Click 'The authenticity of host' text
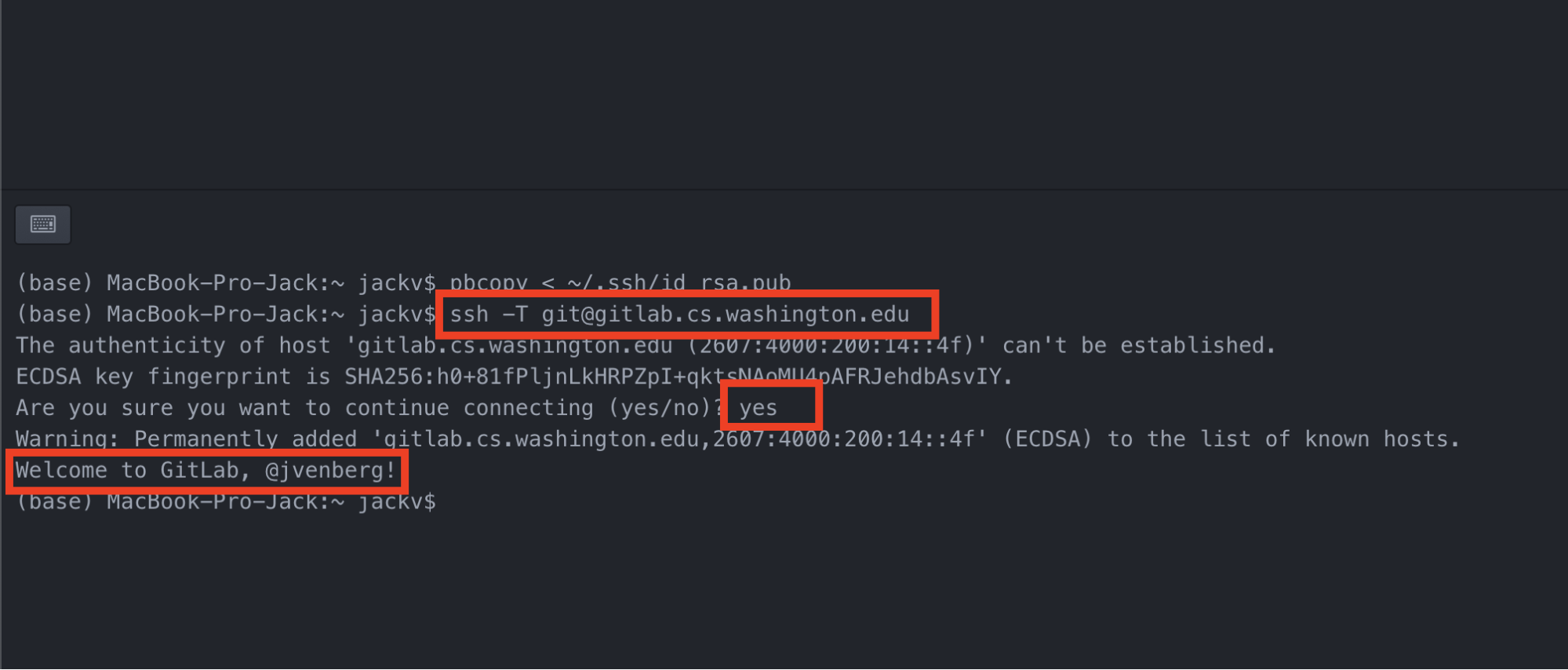 point(173,345)
